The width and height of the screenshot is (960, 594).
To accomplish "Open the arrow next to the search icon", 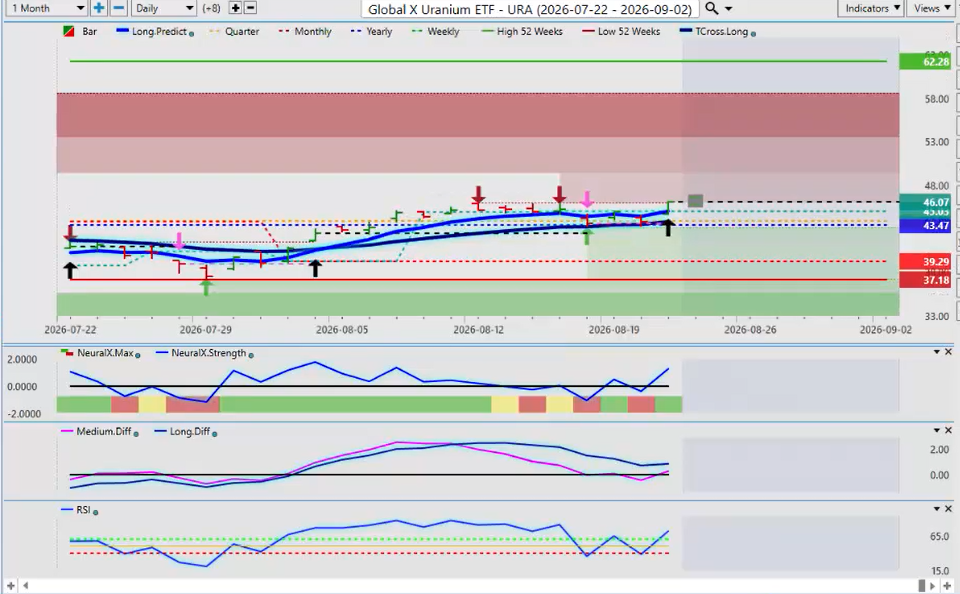I will (x=729, y=9).
